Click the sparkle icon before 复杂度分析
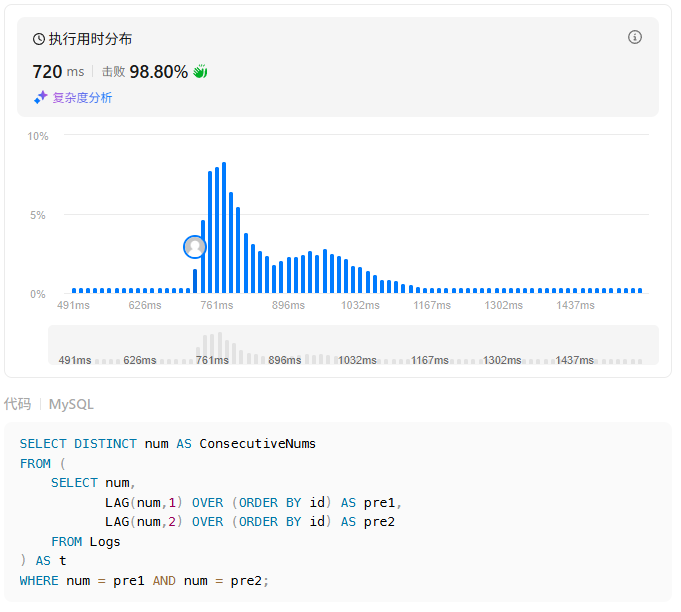Viewport: 681px width, 612px height. point(40,97)
